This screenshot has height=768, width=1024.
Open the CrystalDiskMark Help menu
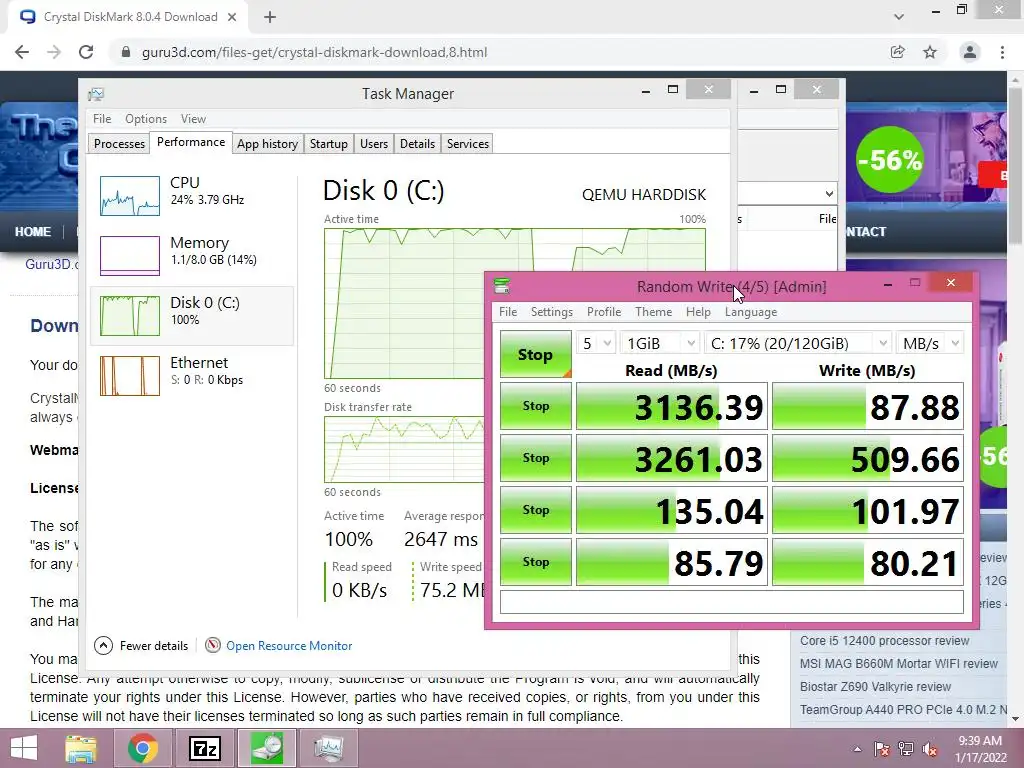tap(697, 312)
